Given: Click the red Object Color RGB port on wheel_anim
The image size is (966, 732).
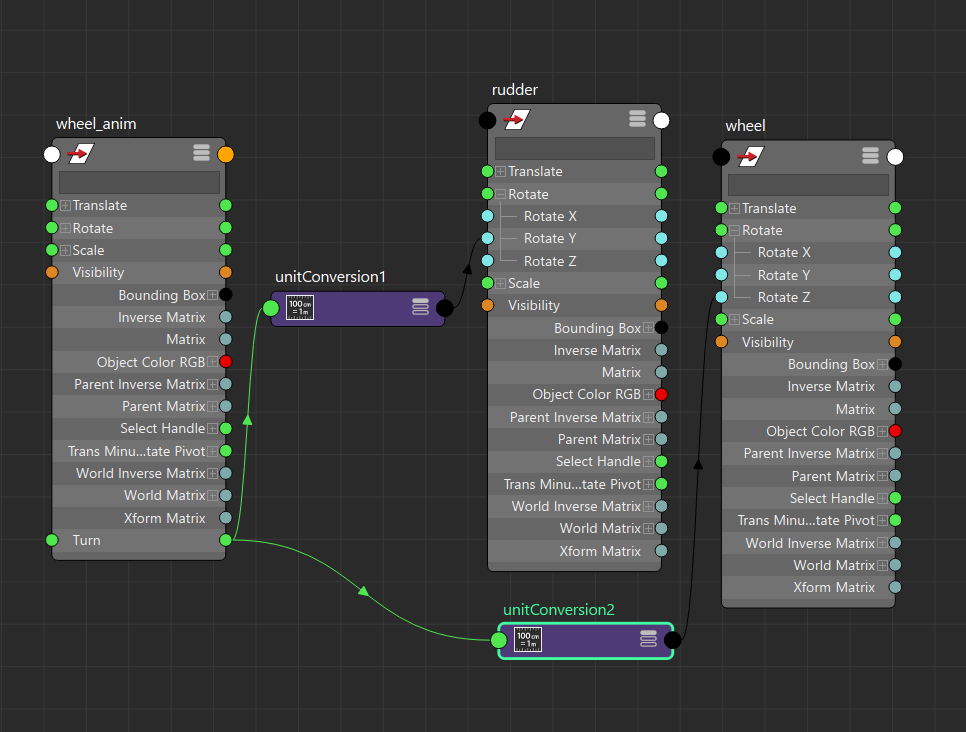Looking at the screenshot, I should click(x=225, y=362).
